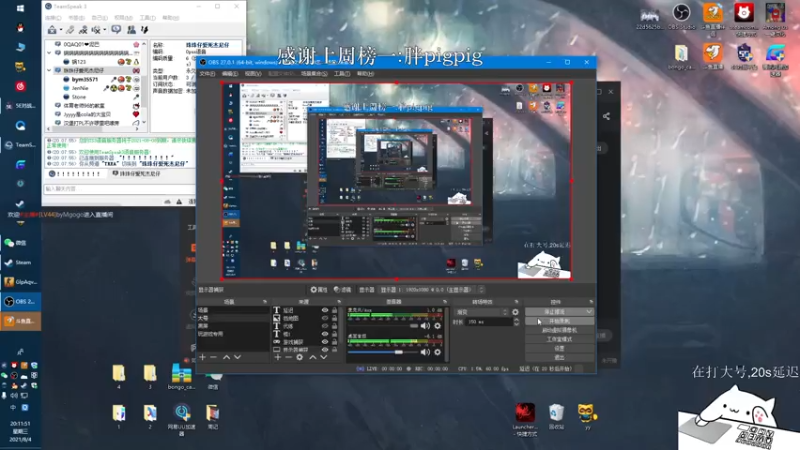Open 桌面音频 audio settings gear

(x=437, y=352)
